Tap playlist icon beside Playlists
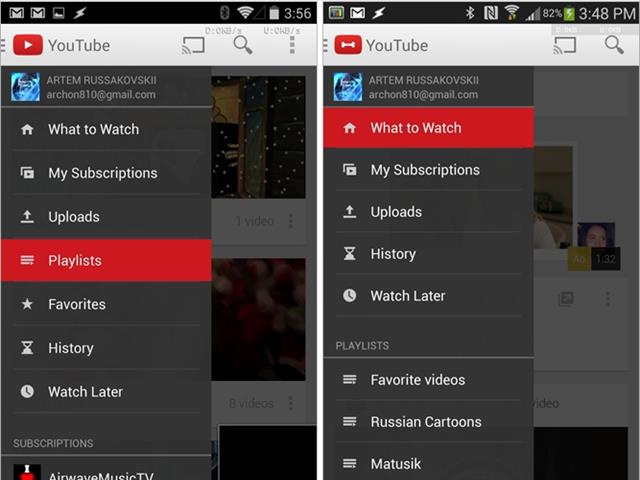This screenshot has height=480, width=640. [27, 260]
